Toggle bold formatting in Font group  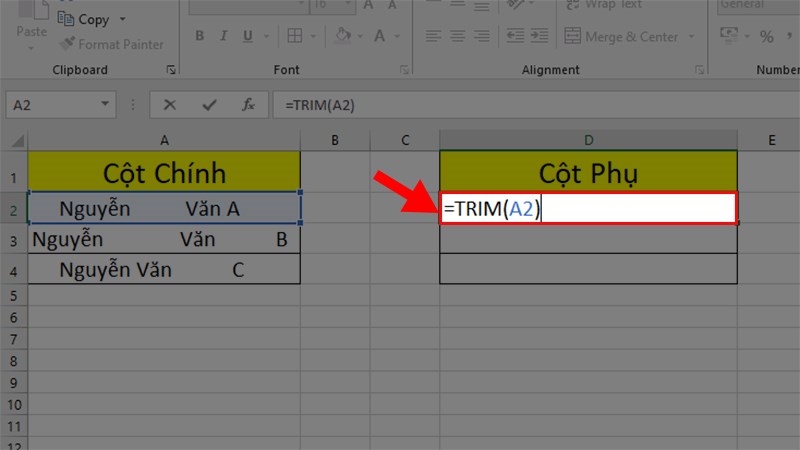(199, 37)
